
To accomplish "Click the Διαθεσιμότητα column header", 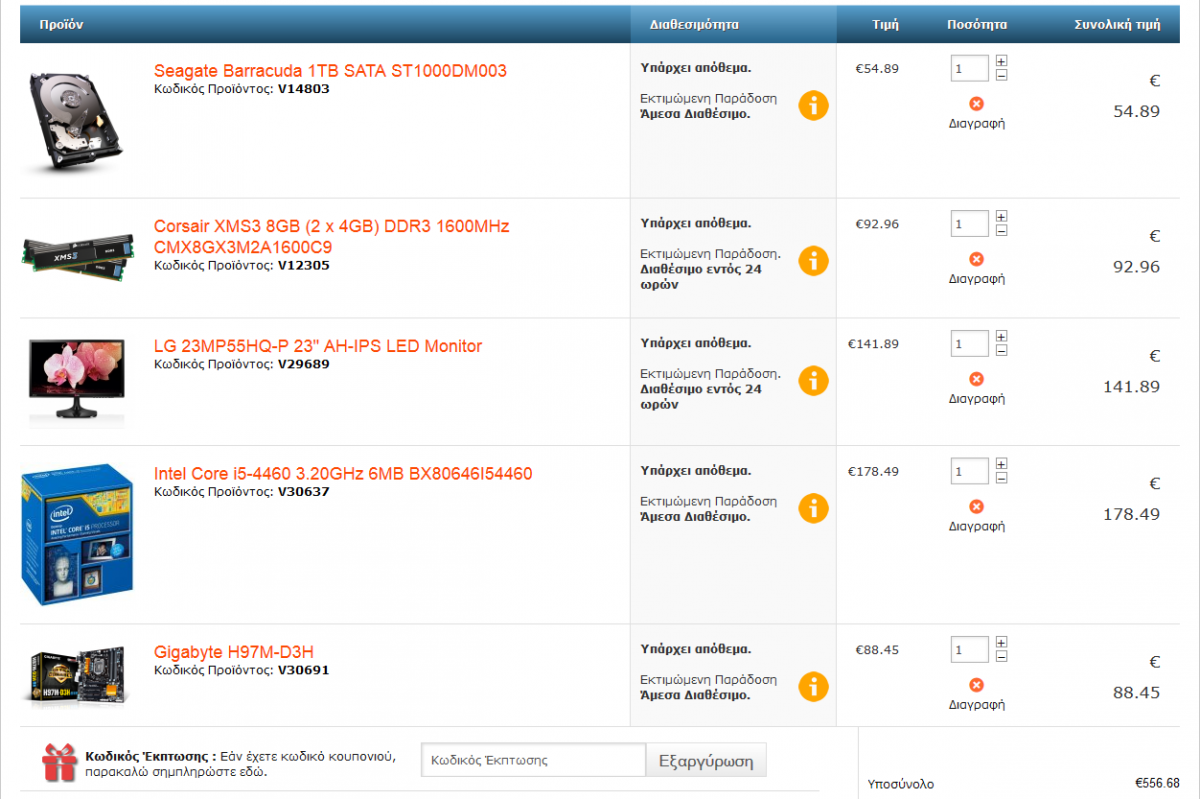I will pyautogui.click(x=693, y=24).
